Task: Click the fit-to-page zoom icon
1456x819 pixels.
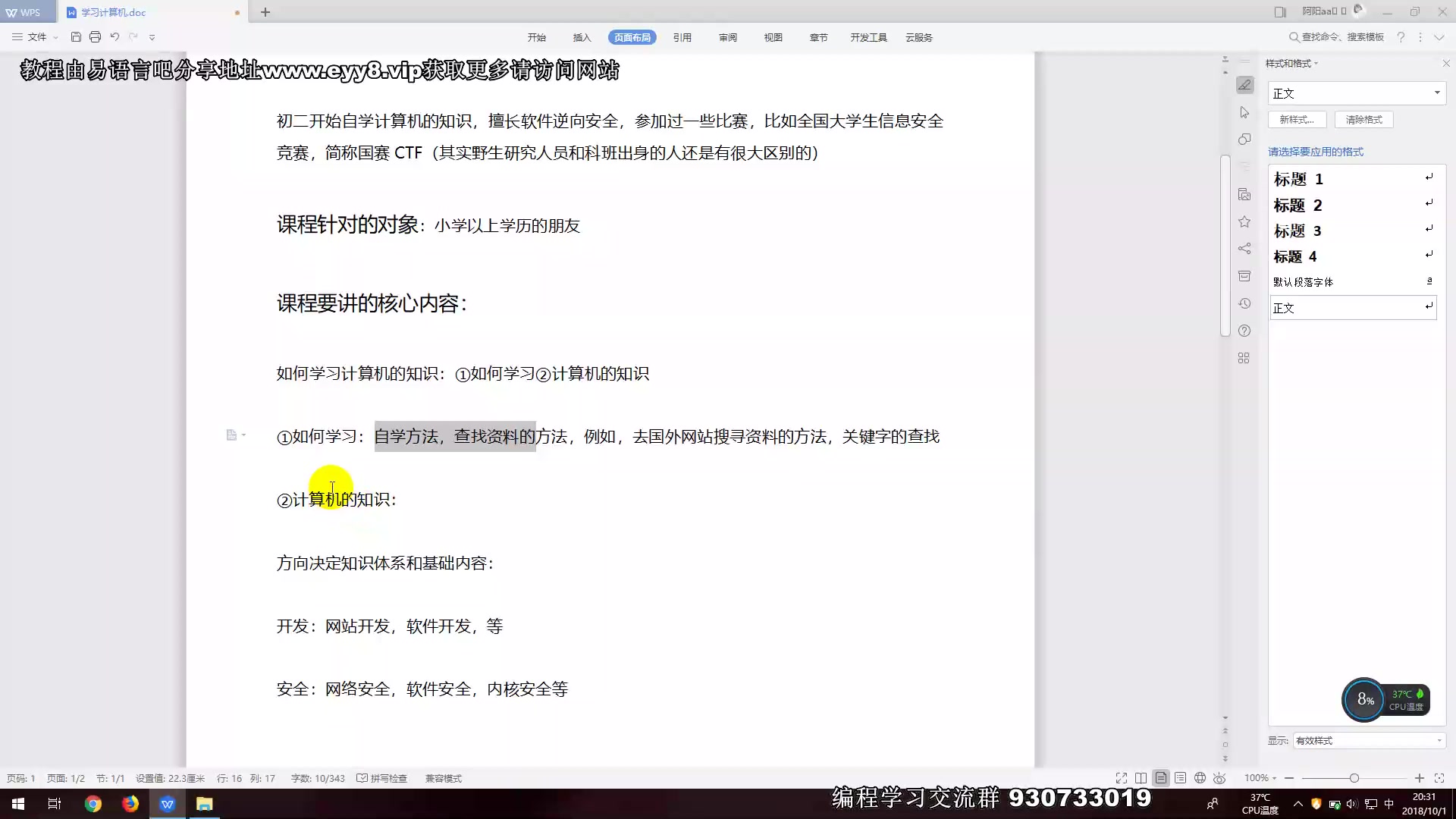Action: click(1439, 778)
